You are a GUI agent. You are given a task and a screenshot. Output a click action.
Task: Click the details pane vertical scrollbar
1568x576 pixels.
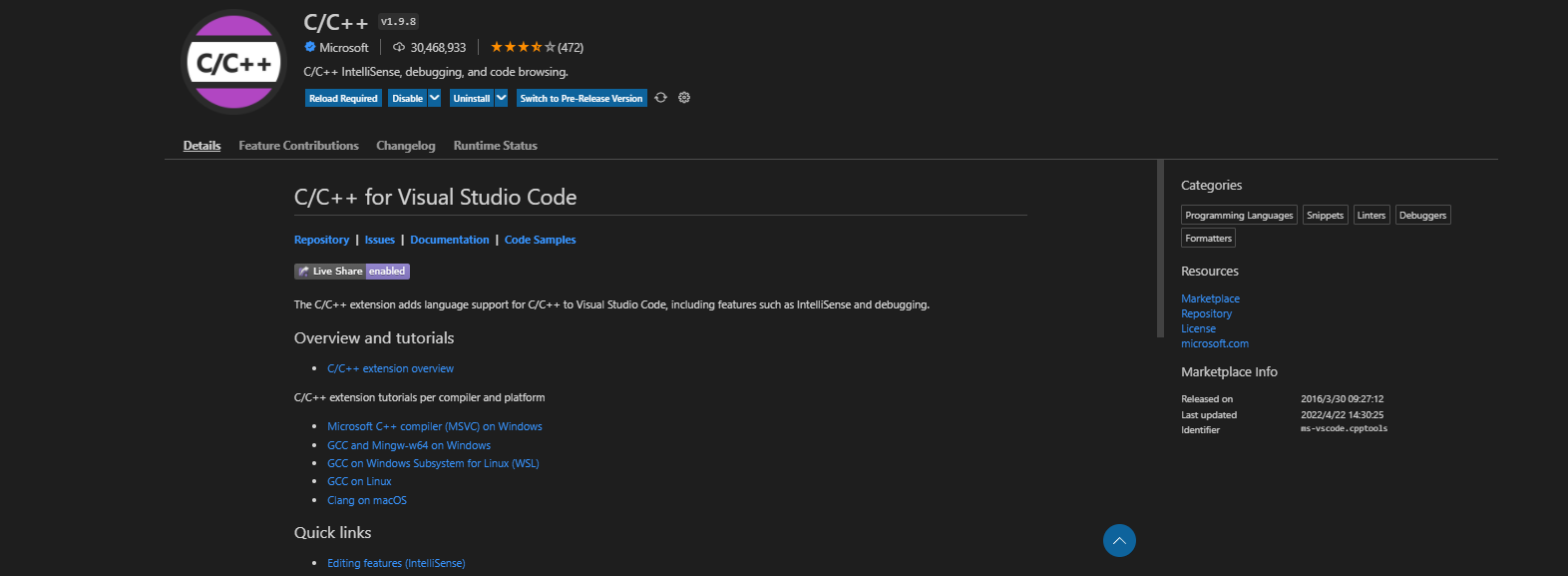click(x=1160, y=250)
